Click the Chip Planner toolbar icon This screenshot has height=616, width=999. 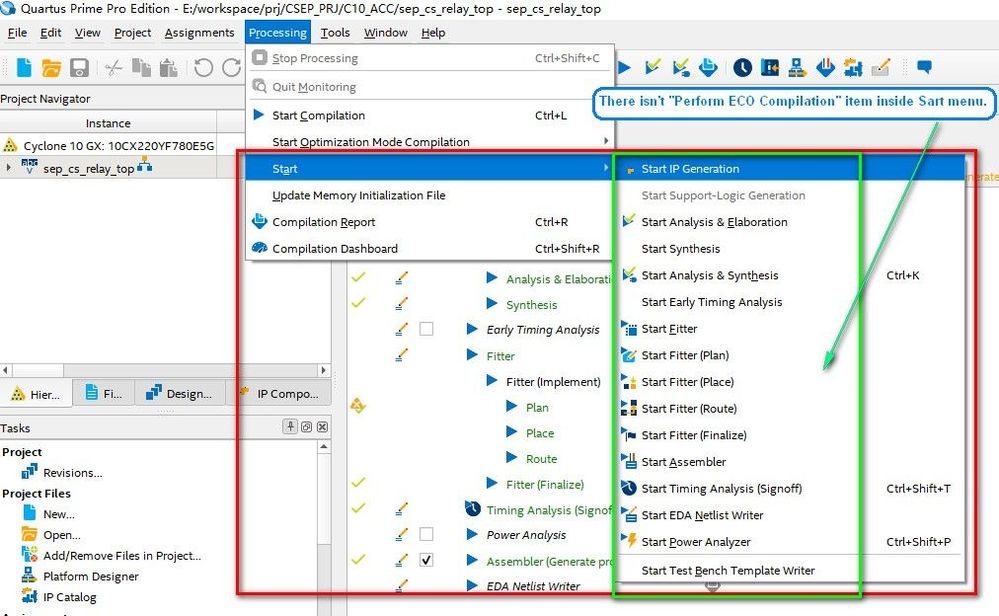[770, 68]
